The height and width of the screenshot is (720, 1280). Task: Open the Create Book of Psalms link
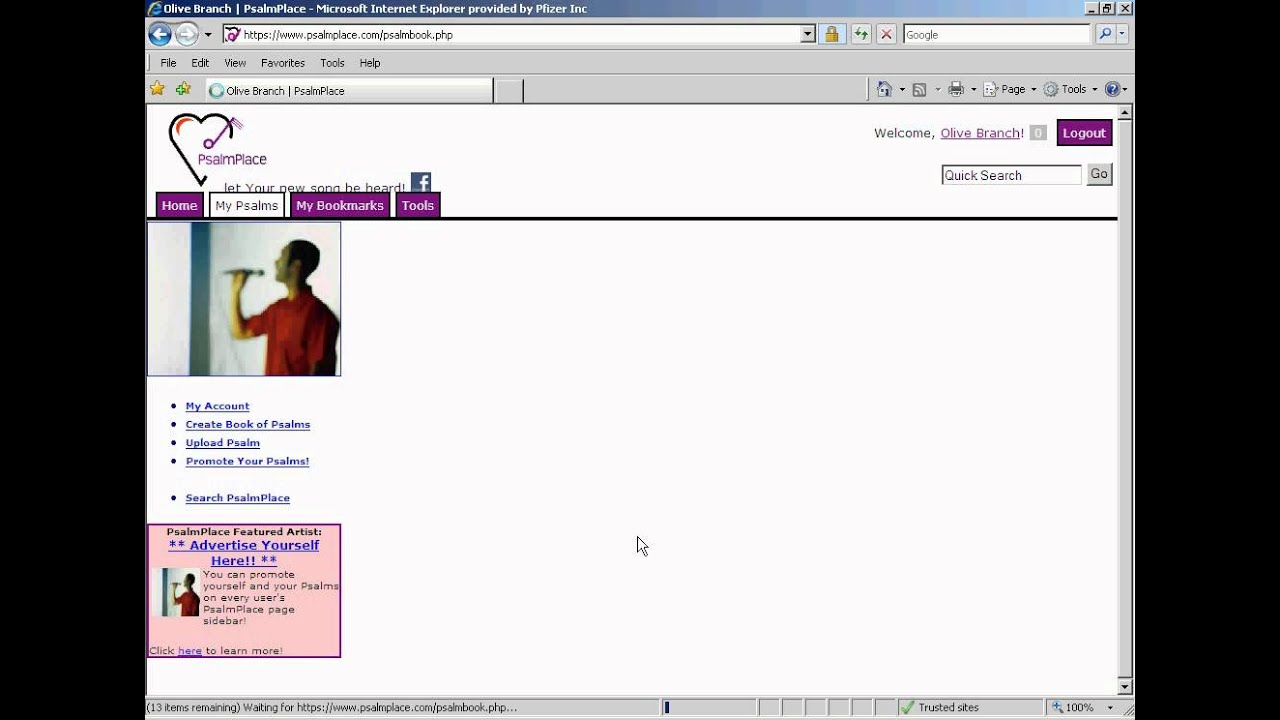248,424
